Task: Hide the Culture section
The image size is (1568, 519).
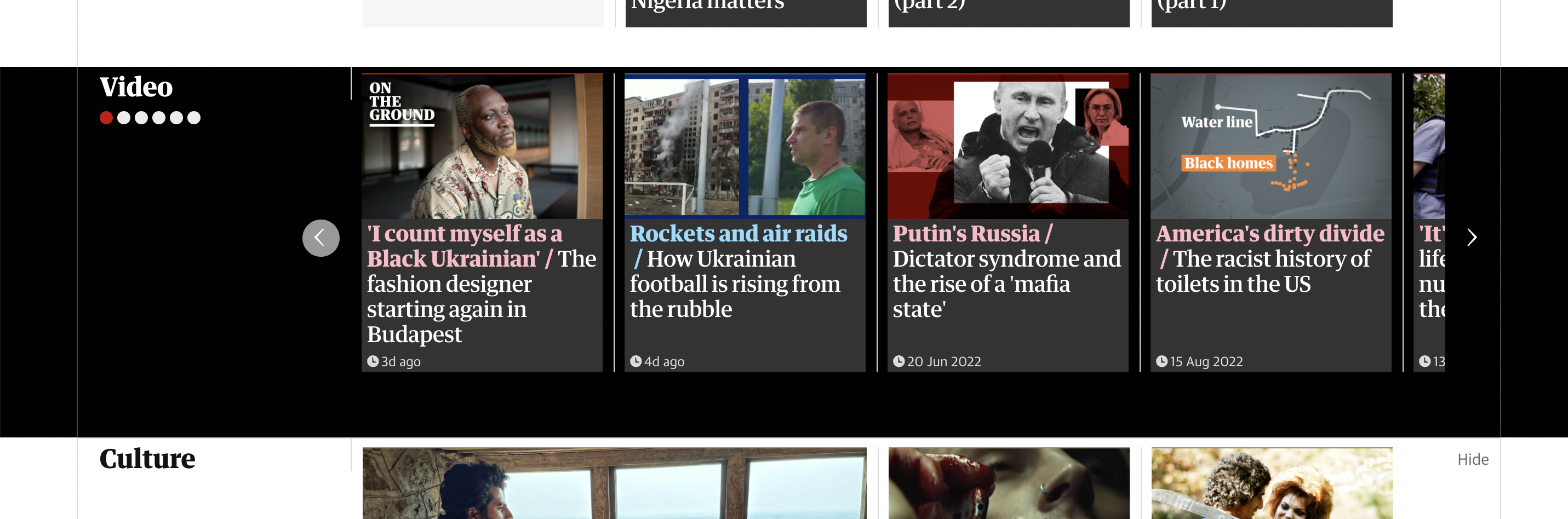Action: click(x=1473, y=459)
